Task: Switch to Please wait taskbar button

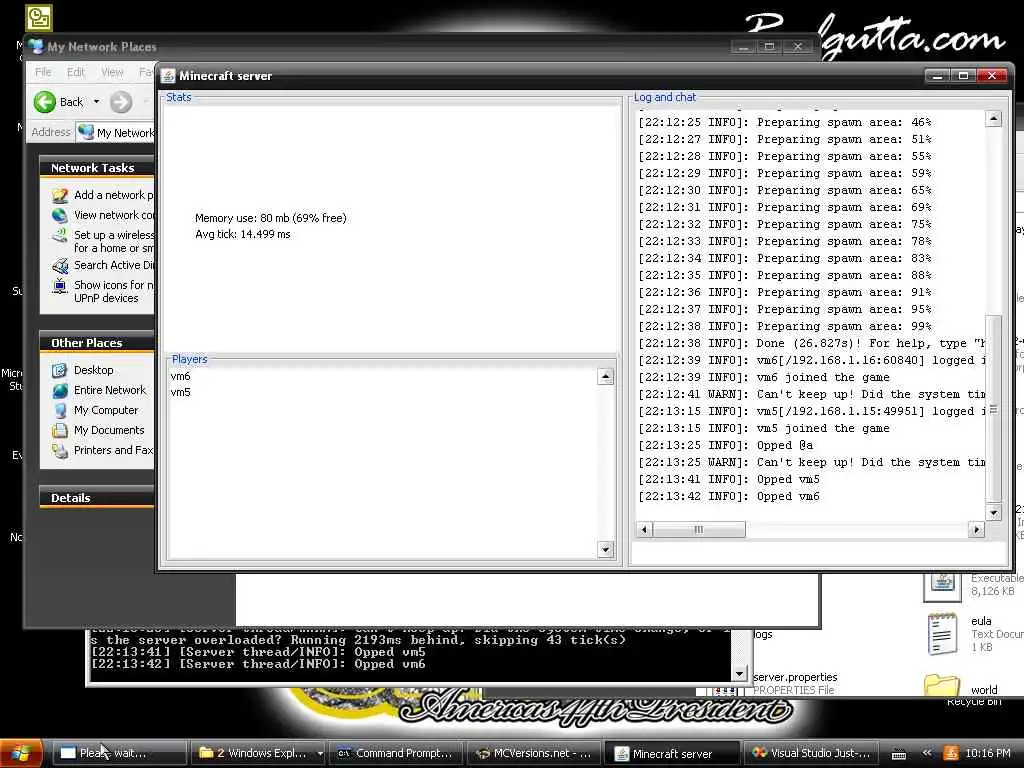Action: (x=119, y=753)
